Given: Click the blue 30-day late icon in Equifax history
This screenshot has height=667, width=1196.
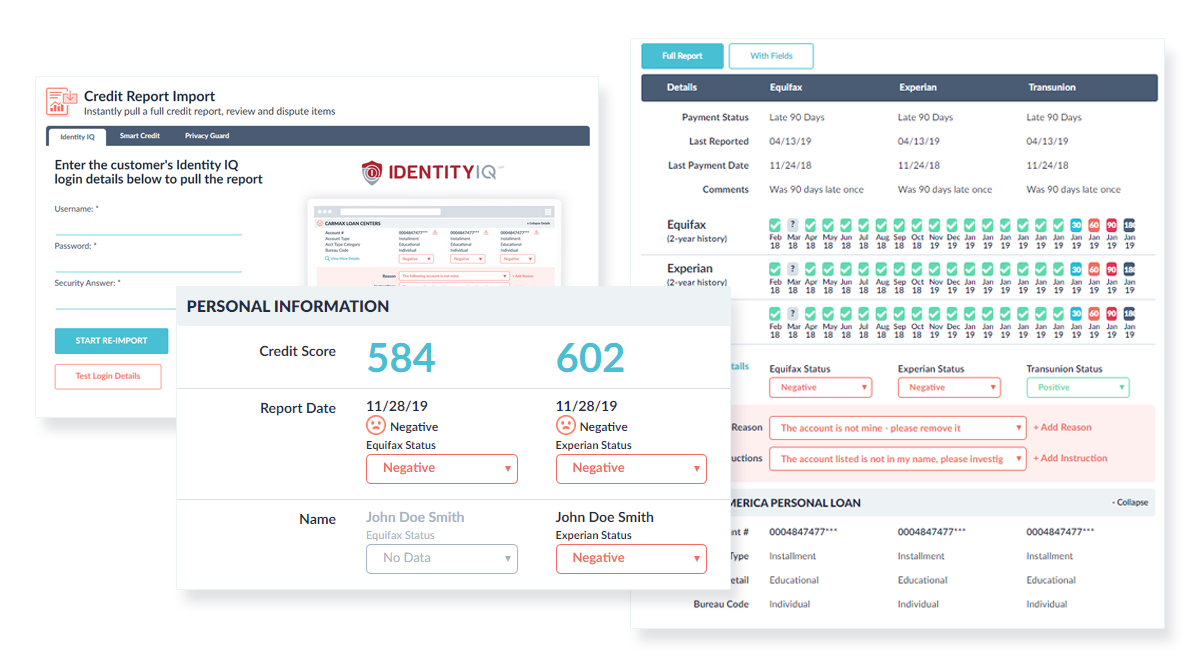Looking at the screenshot, I should tap(1076, 225).
